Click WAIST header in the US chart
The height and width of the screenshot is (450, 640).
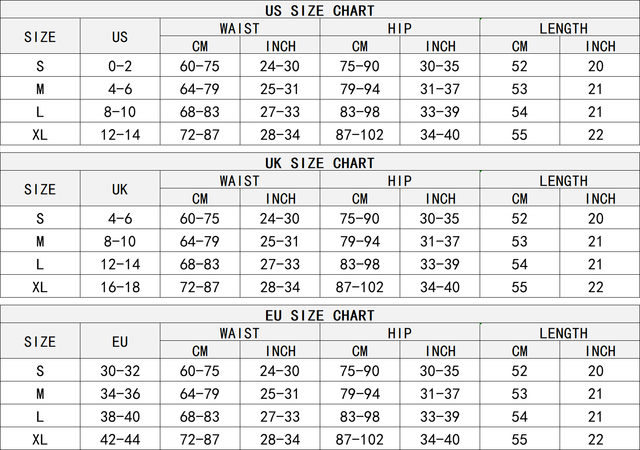240,28
